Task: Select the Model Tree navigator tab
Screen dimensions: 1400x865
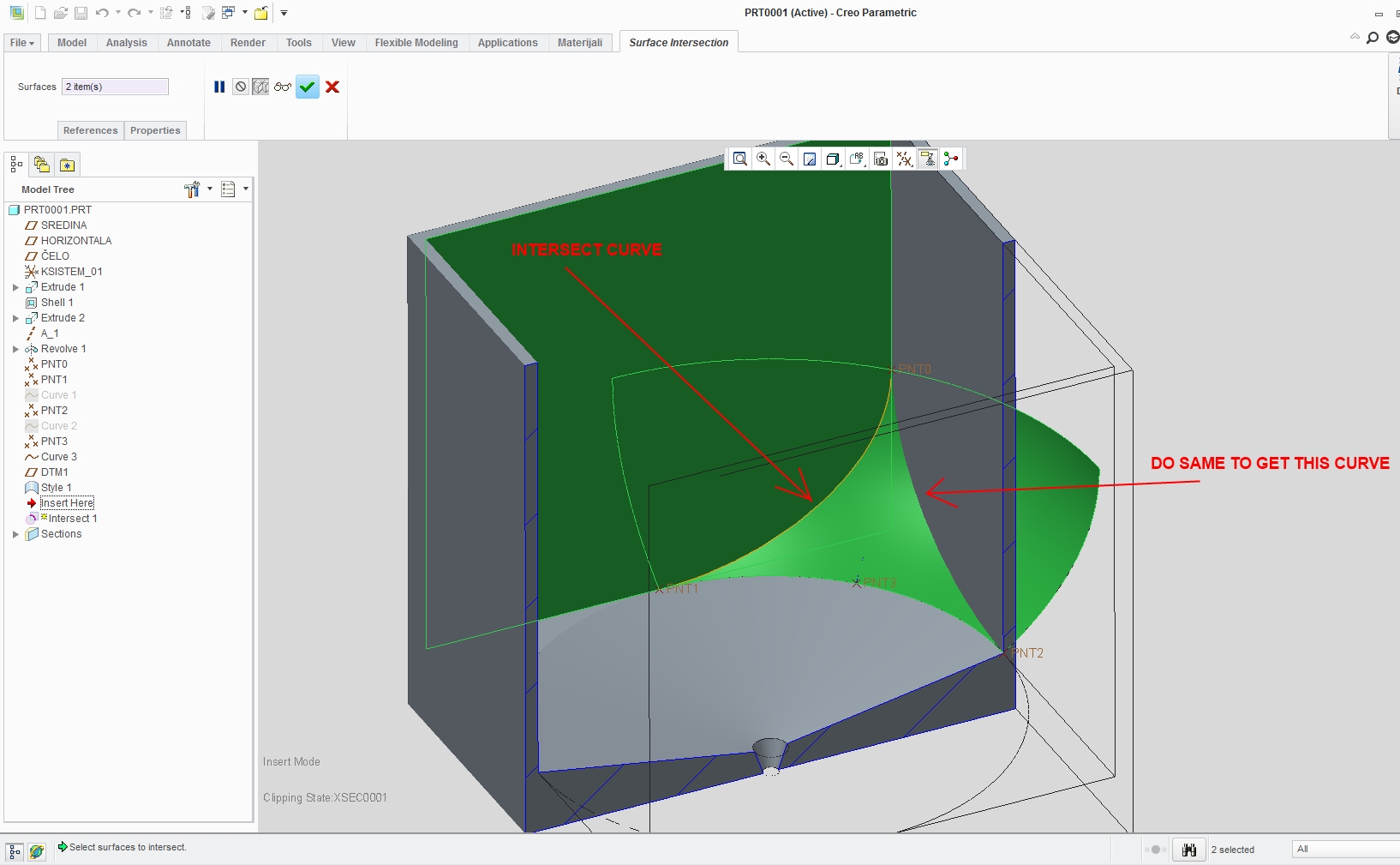Action: click(16, 165)
